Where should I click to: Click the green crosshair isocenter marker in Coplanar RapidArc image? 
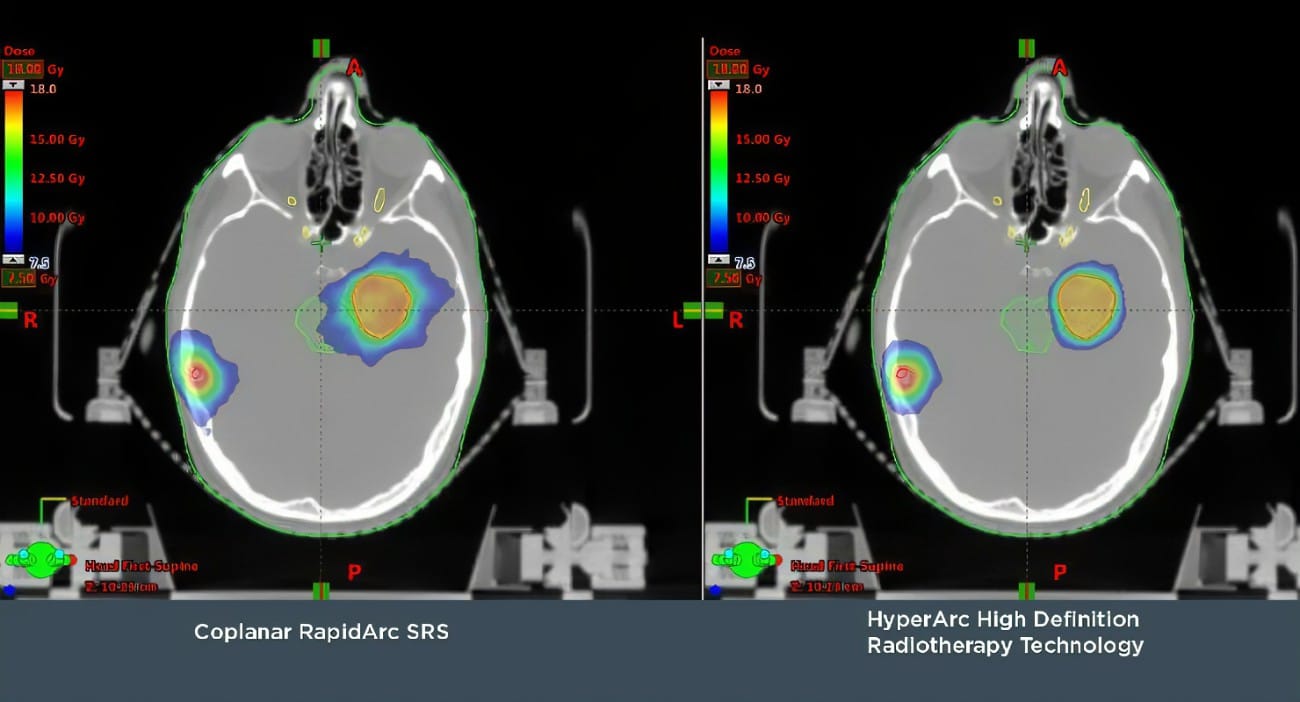point(319,241)
